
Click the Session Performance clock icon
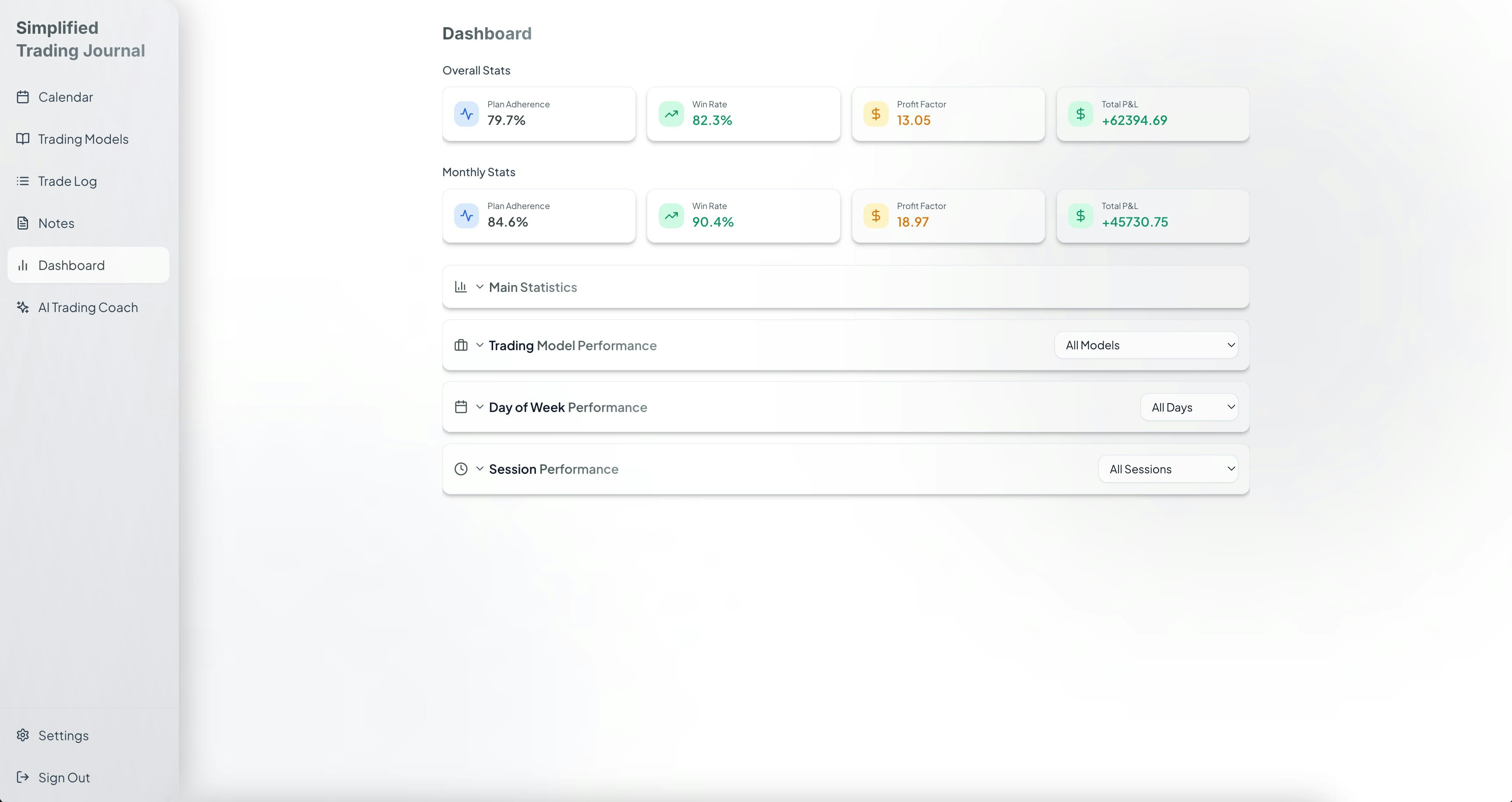click(x=461, y=469)
